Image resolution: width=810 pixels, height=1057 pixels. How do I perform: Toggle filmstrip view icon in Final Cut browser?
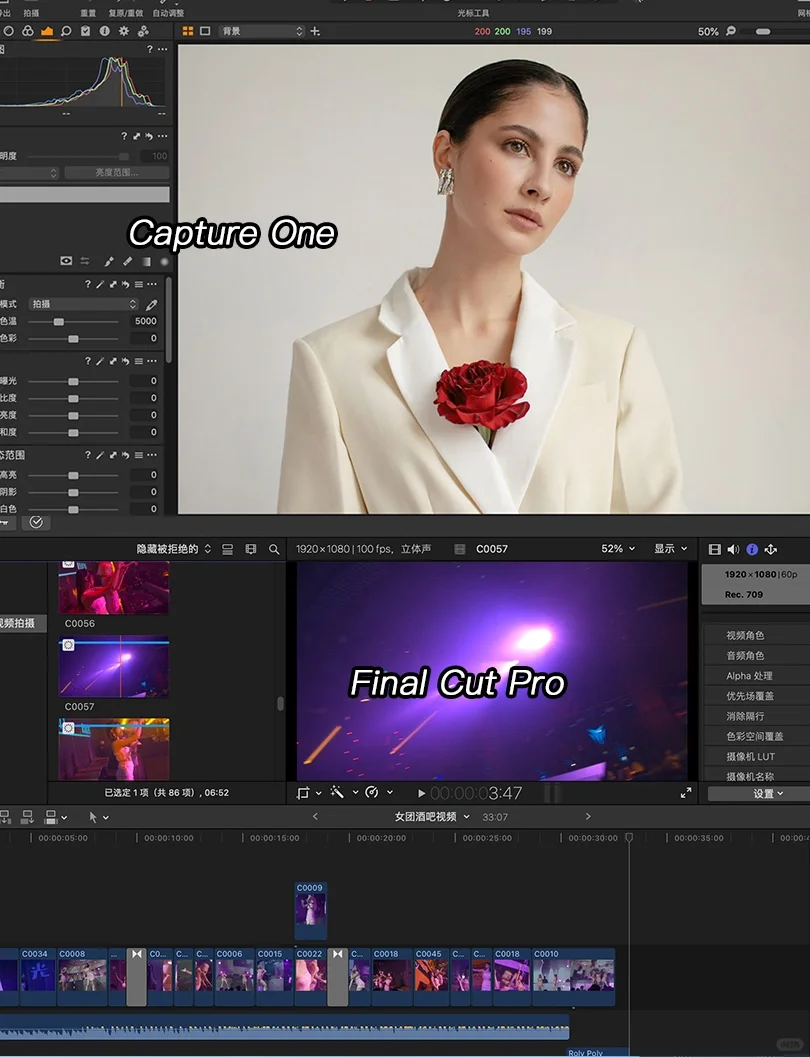(251, 549)
